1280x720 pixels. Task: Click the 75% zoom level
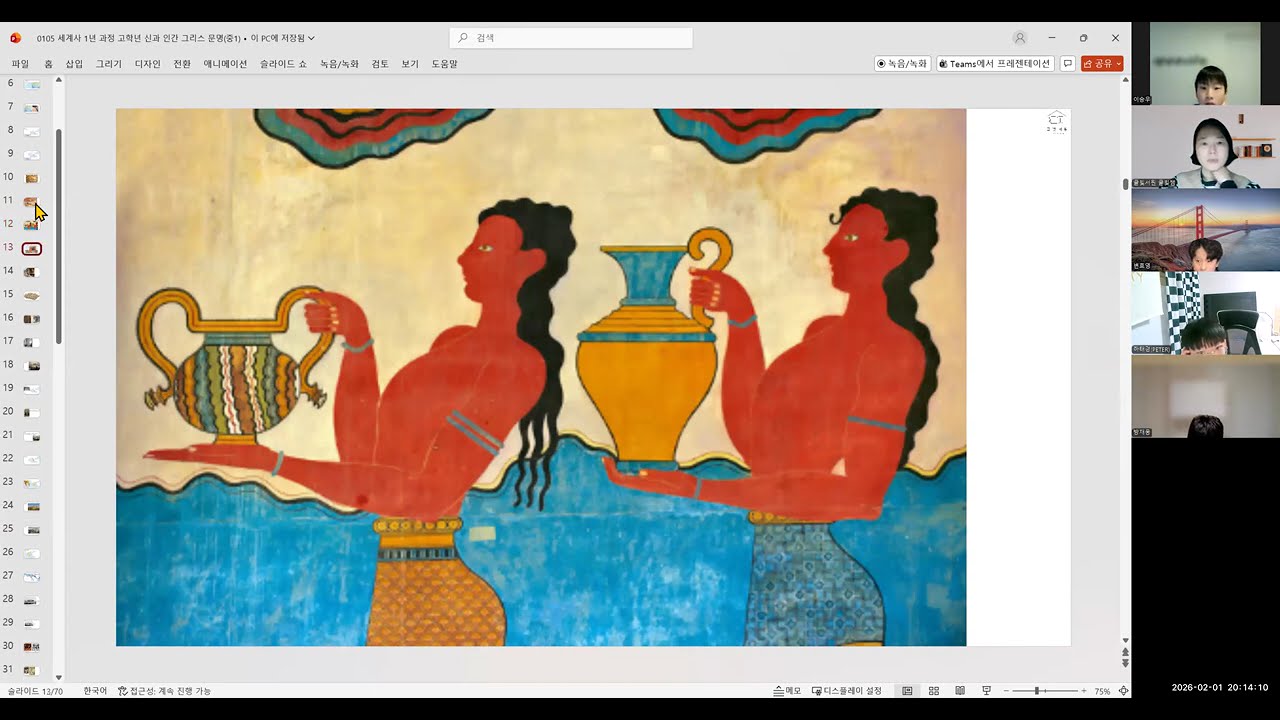tap(1102, 691)
